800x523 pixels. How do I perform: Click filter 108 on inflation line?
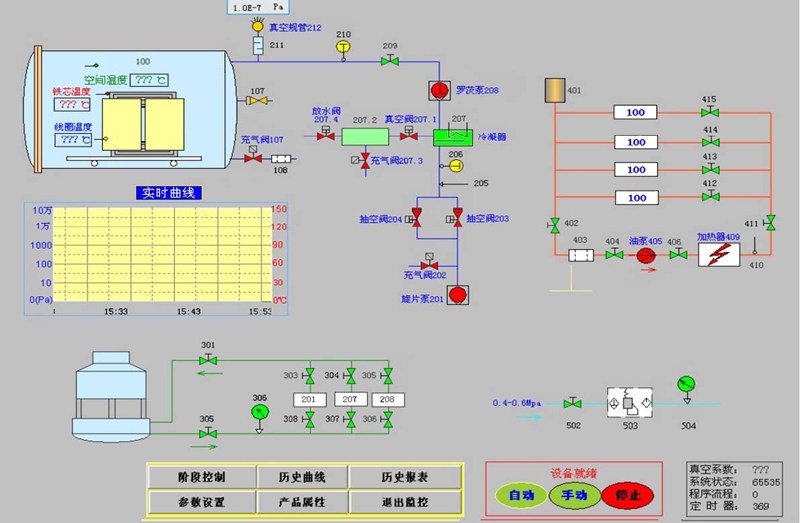tap(281, 159)
